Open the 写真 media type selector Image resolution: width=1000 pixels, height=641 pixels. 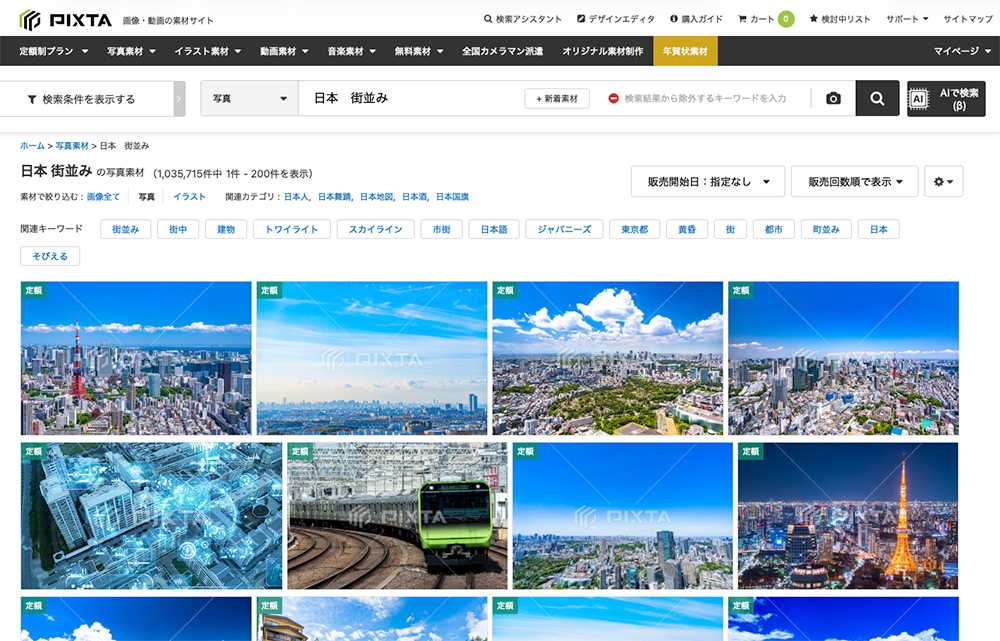click(248, 98)
